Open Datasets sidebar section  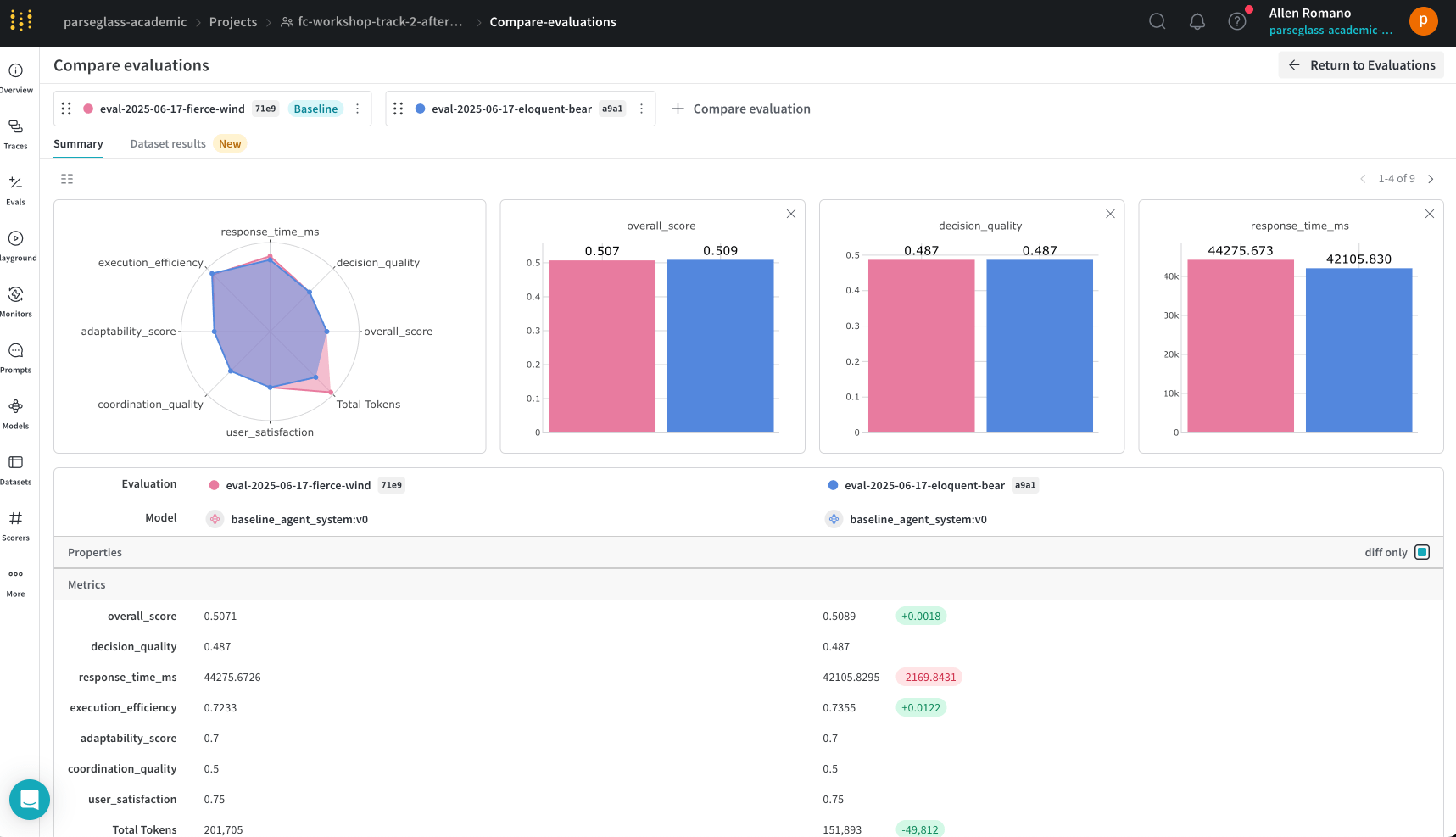tap(15, 470)
